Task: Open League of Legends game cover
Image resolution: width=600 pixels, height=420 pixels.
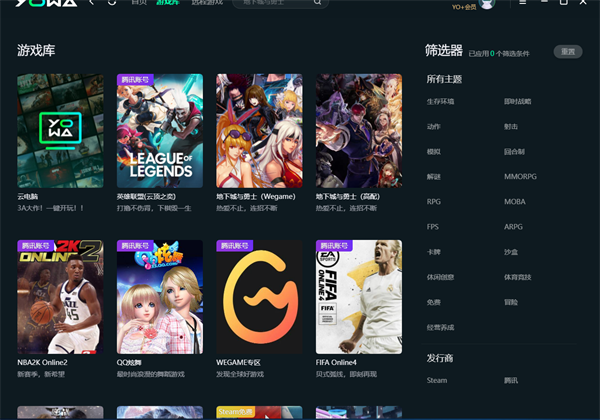Action: [160, 130]
